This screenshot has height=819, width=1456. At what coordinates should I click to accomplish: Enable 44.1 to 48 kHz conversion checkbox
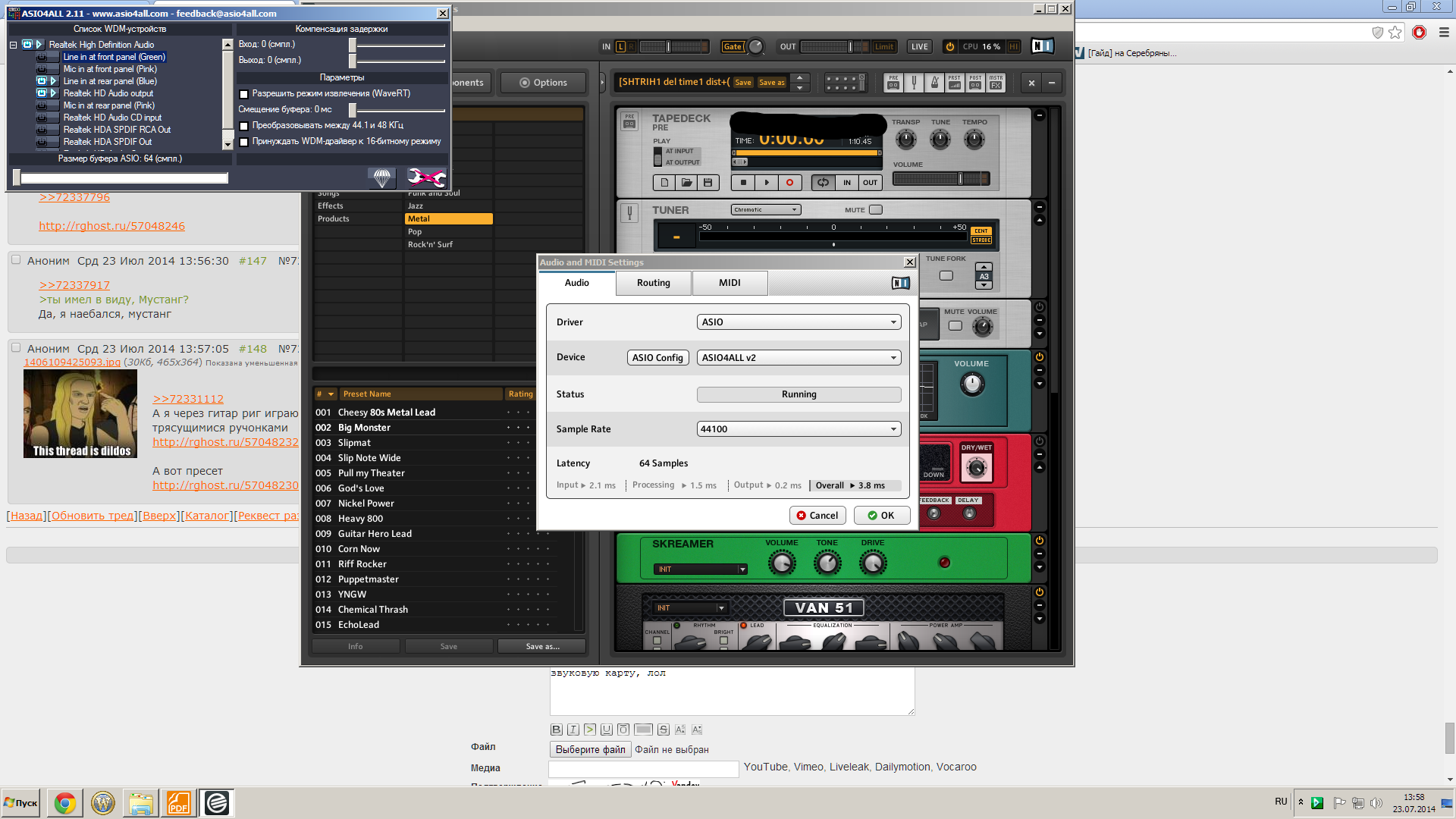243,126
